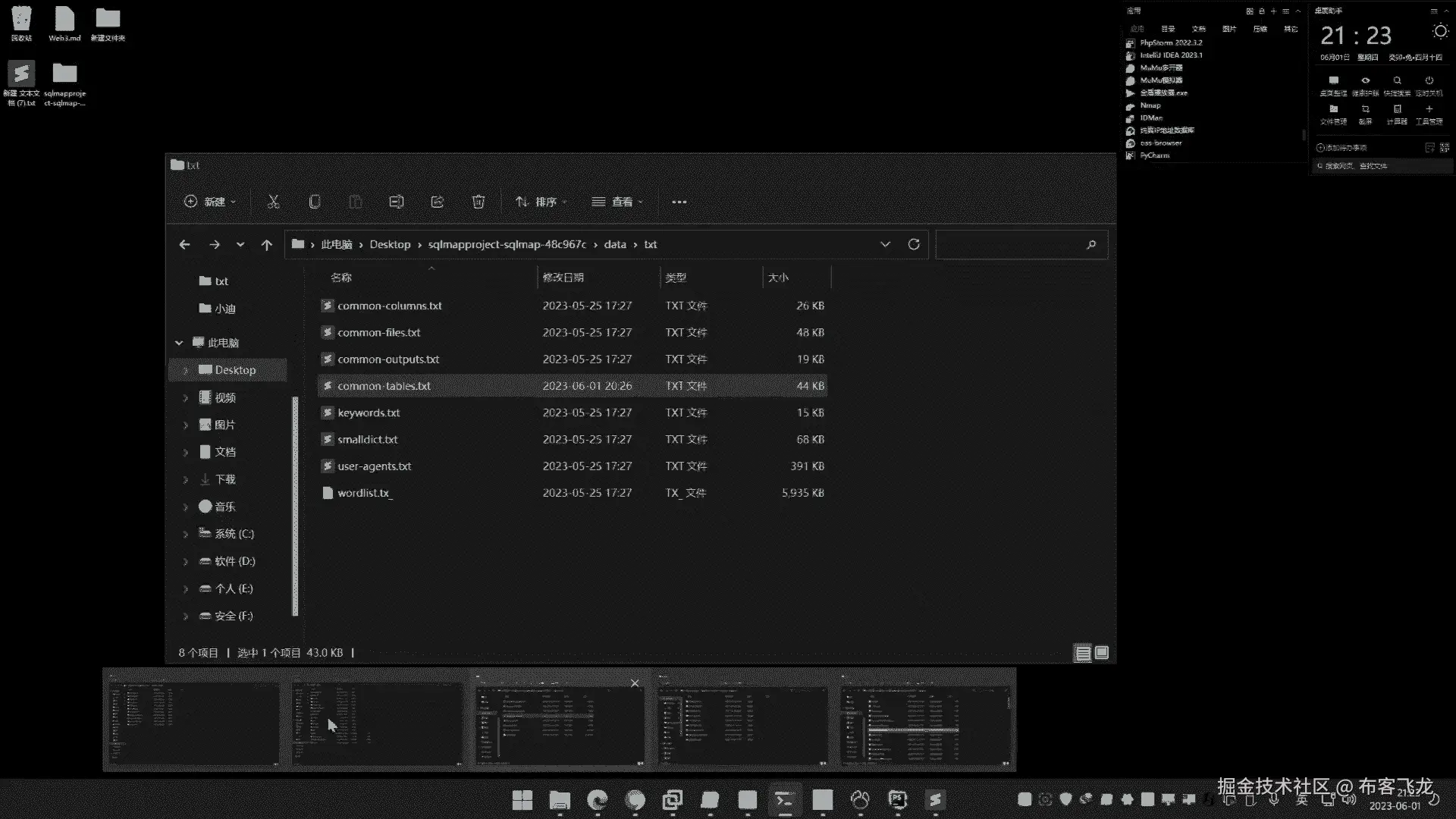
Task: Collapse the 此电脑 tree node
Action: click(179, 343)
